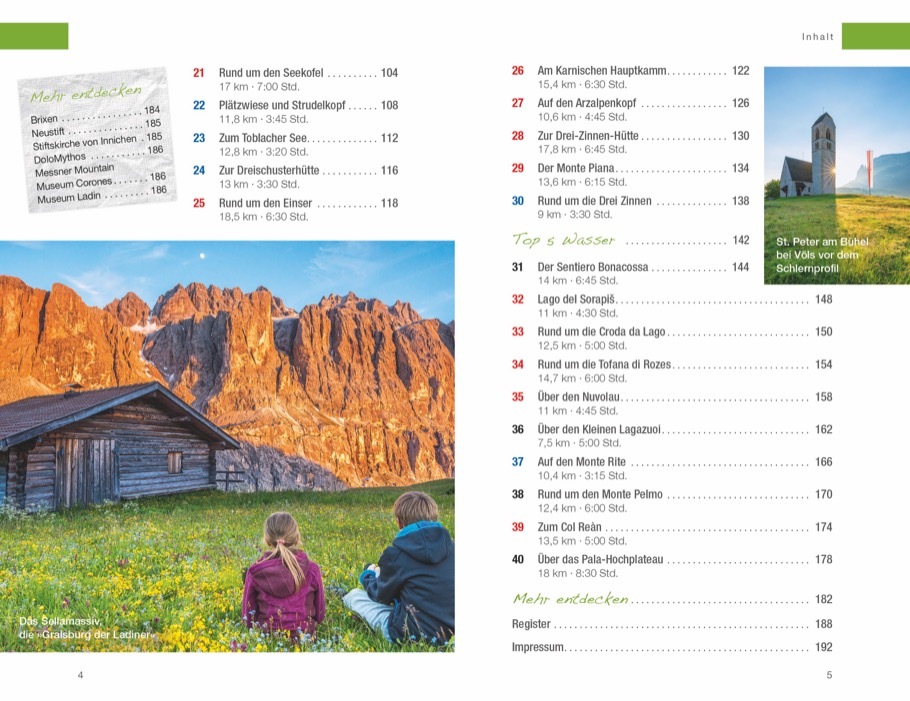Go to tour 34 Rund um die Tofana di Rozes
The image size is (910, 701).
(x=604, y=364)
